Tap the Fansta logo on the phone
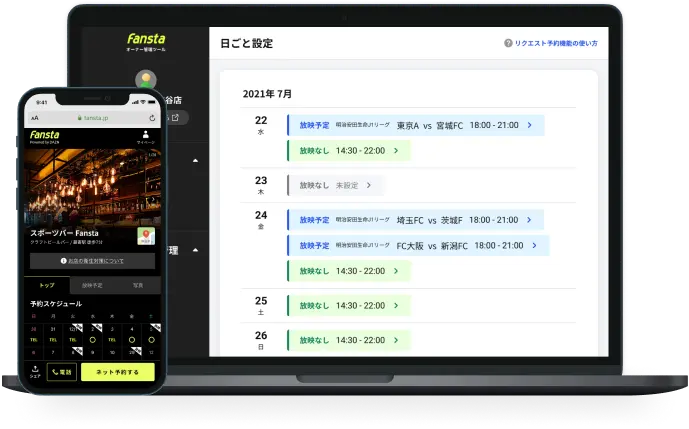This screenshot has height=429, width=689. click(44, 135)
